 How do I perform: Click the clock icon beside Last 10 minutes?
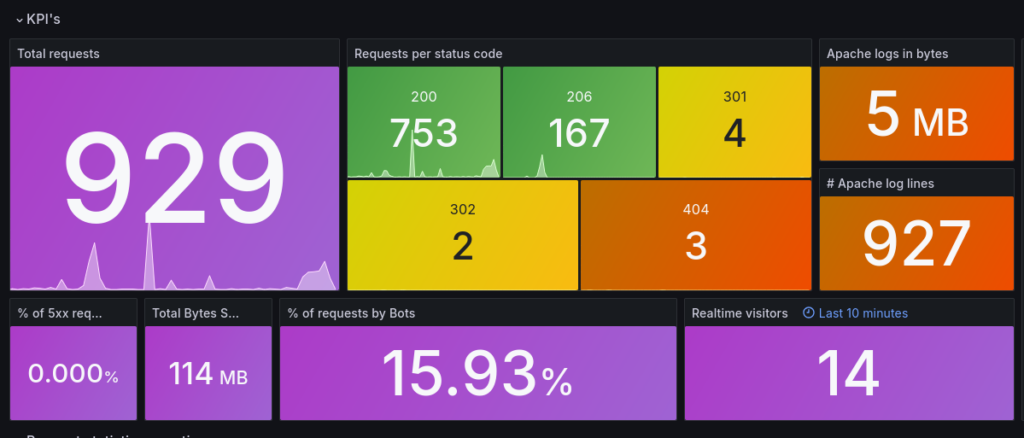coord(809,313)
